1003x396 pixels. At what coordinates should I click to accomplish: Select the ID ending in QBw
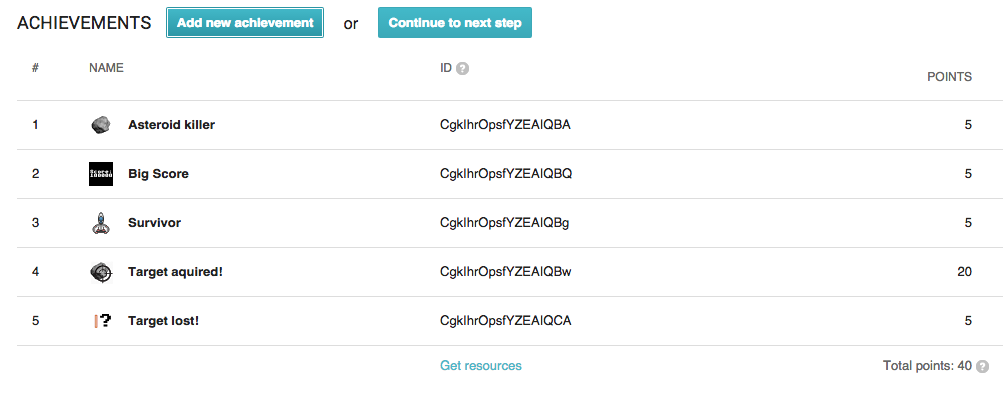click(506, 272)
